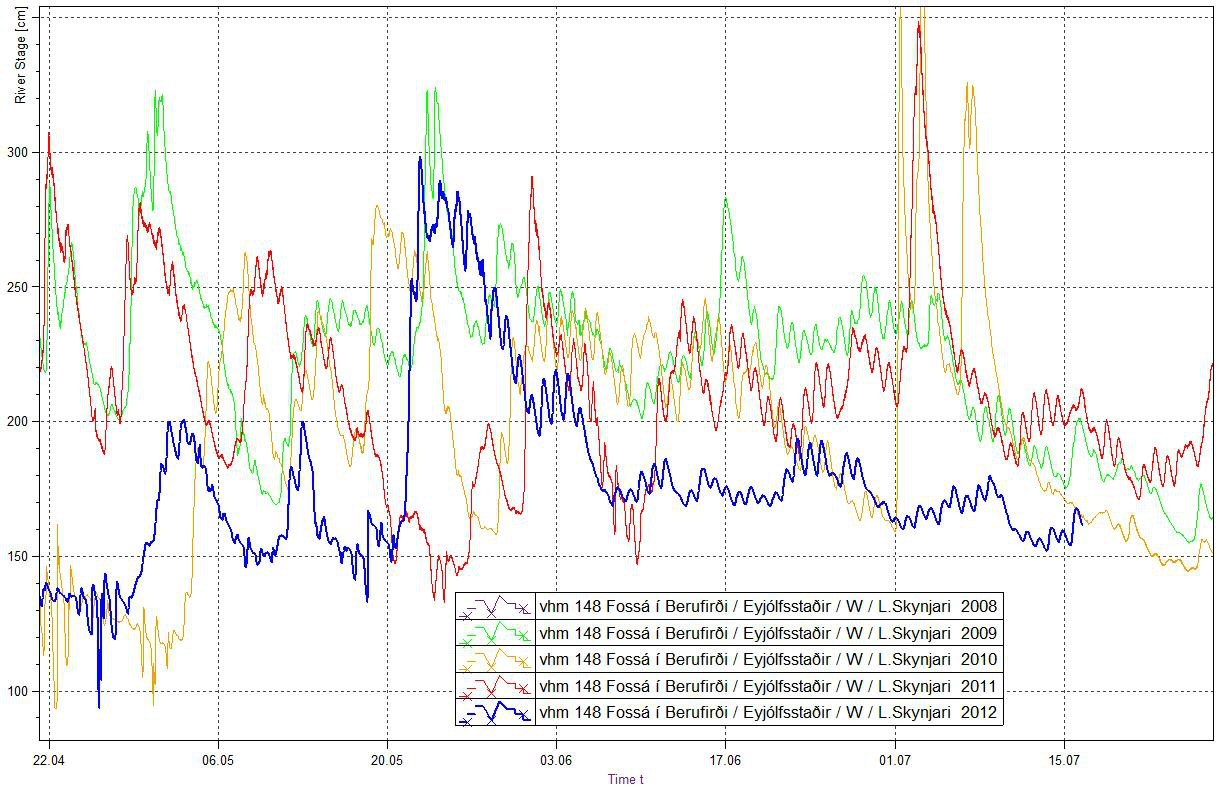
Task: Select the legend text ending in 2008
Action: point(767,606)
